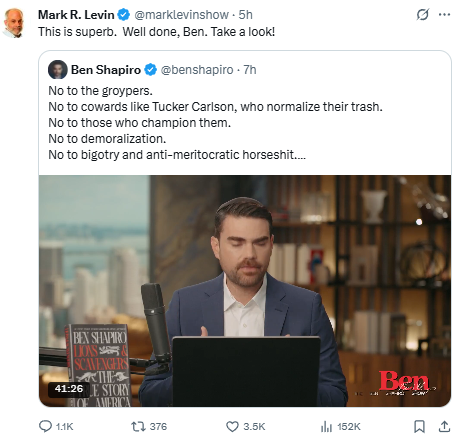Visit the Mark R. Levin display name link
Viewport: 463px width, 434px height.
pos(76,15)
